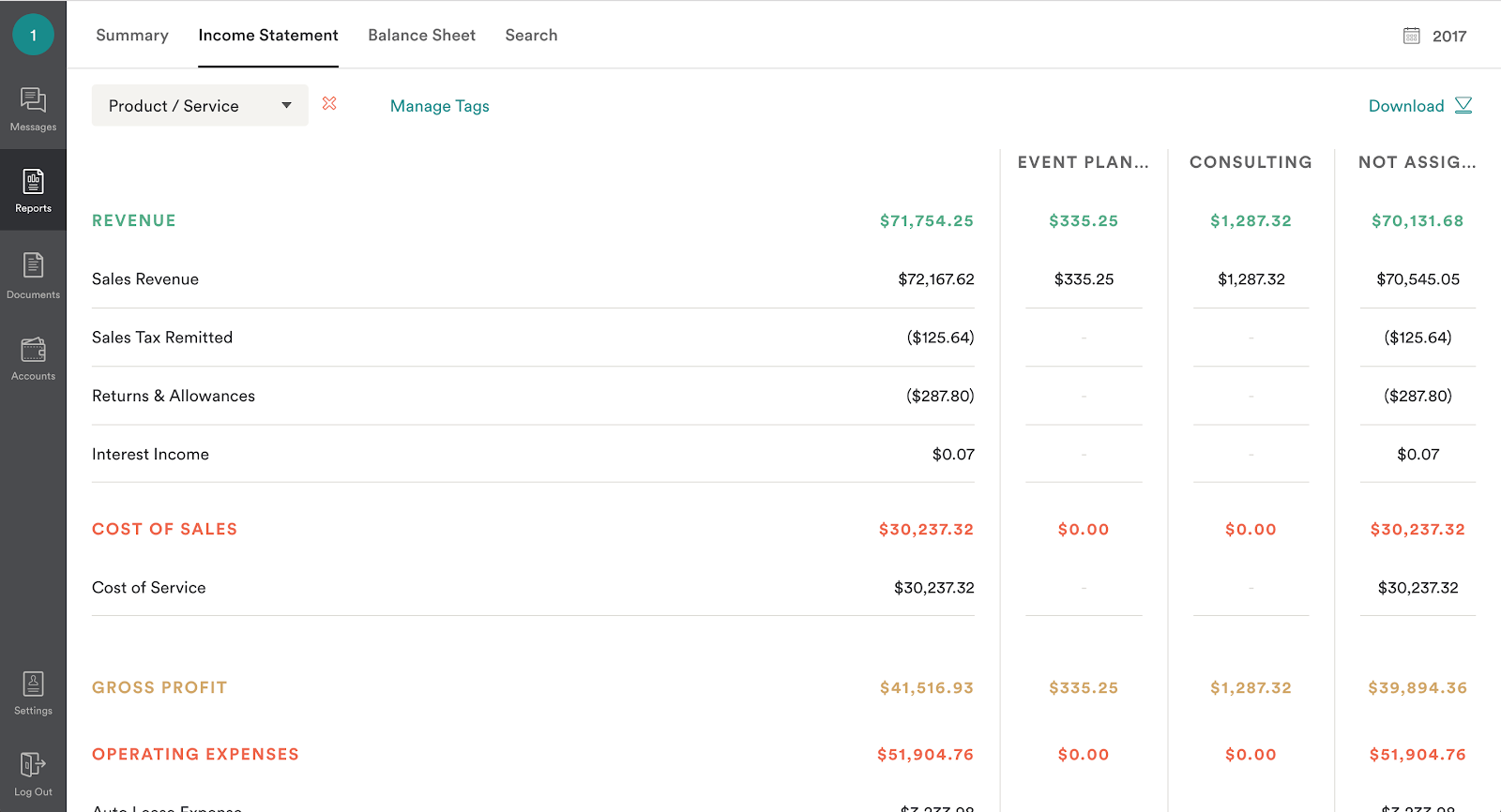Click the Interest Income row label

(x=150, y=454)
